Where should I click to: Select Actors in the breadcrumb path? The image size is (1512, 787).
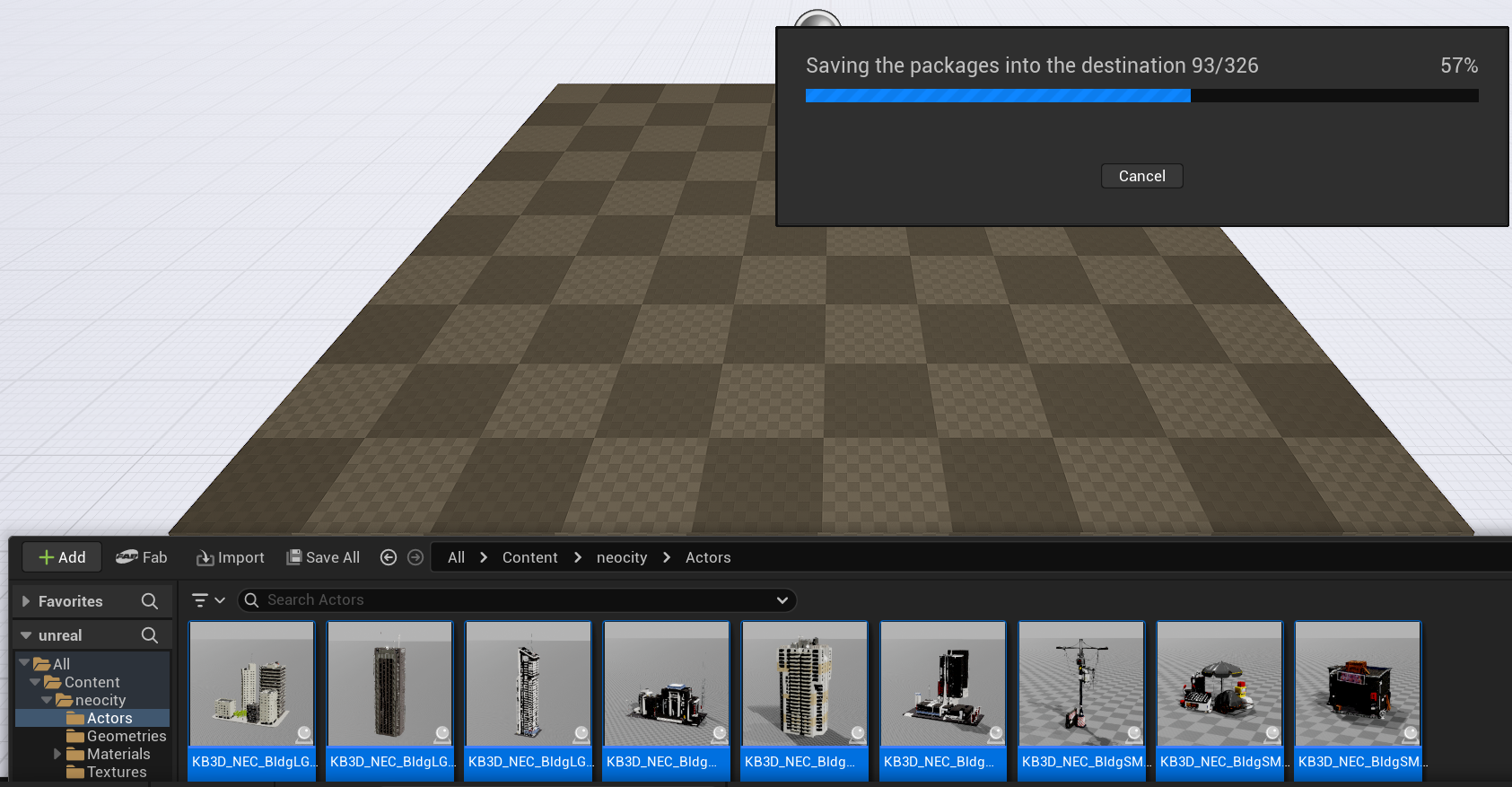click(708, 557)
